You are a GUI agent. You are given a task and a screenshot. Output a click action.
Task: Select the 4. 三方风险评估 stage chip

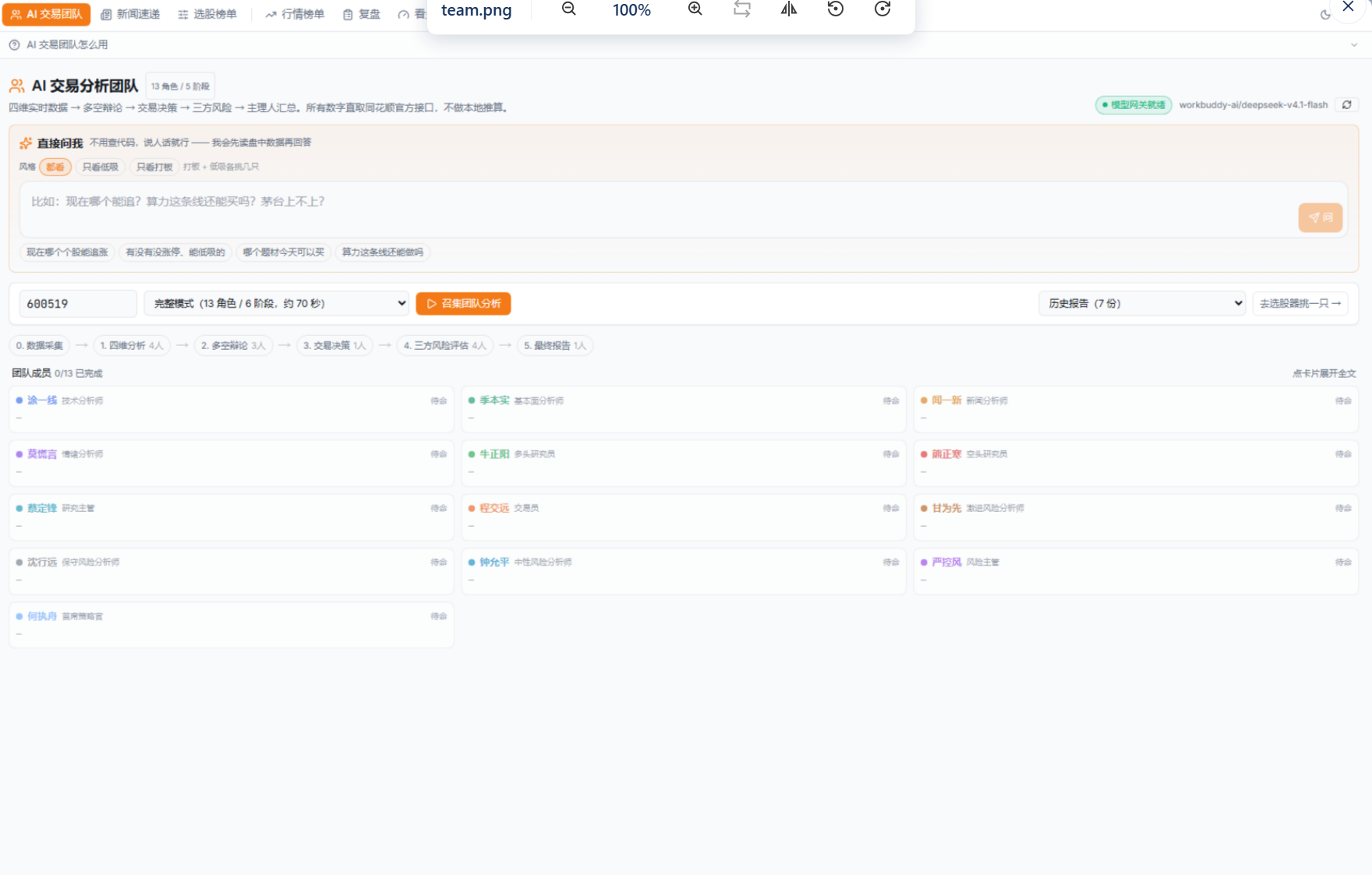click(445, 345)
